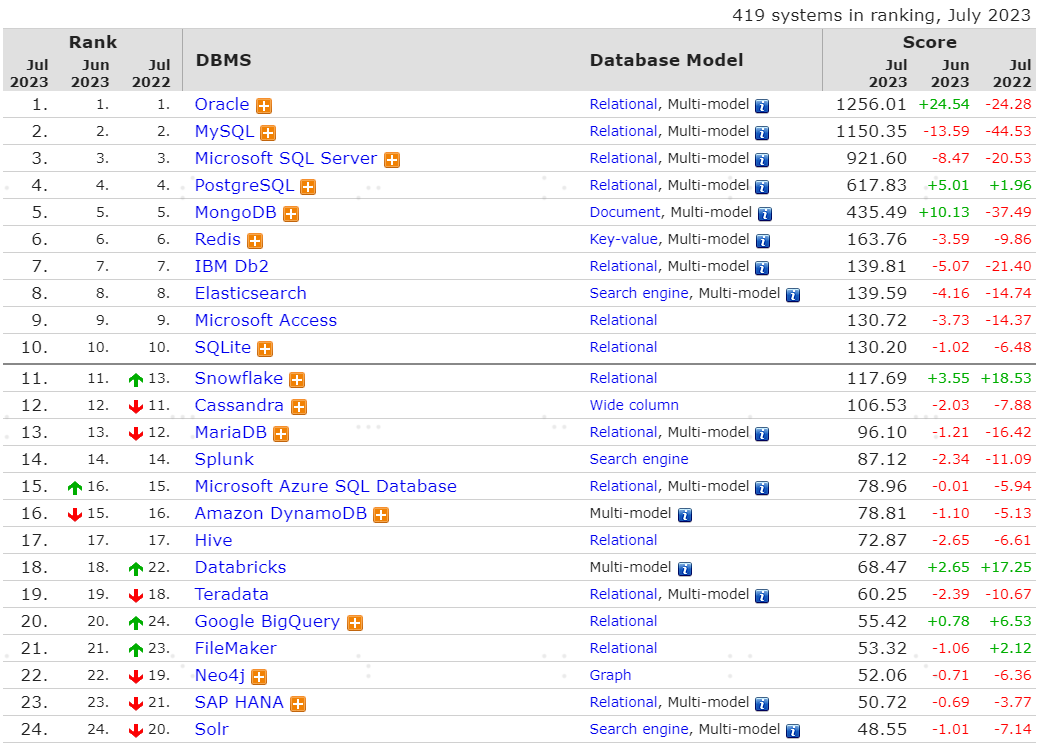Click the orange plus icon next to Oracle

tap(264, 106)
